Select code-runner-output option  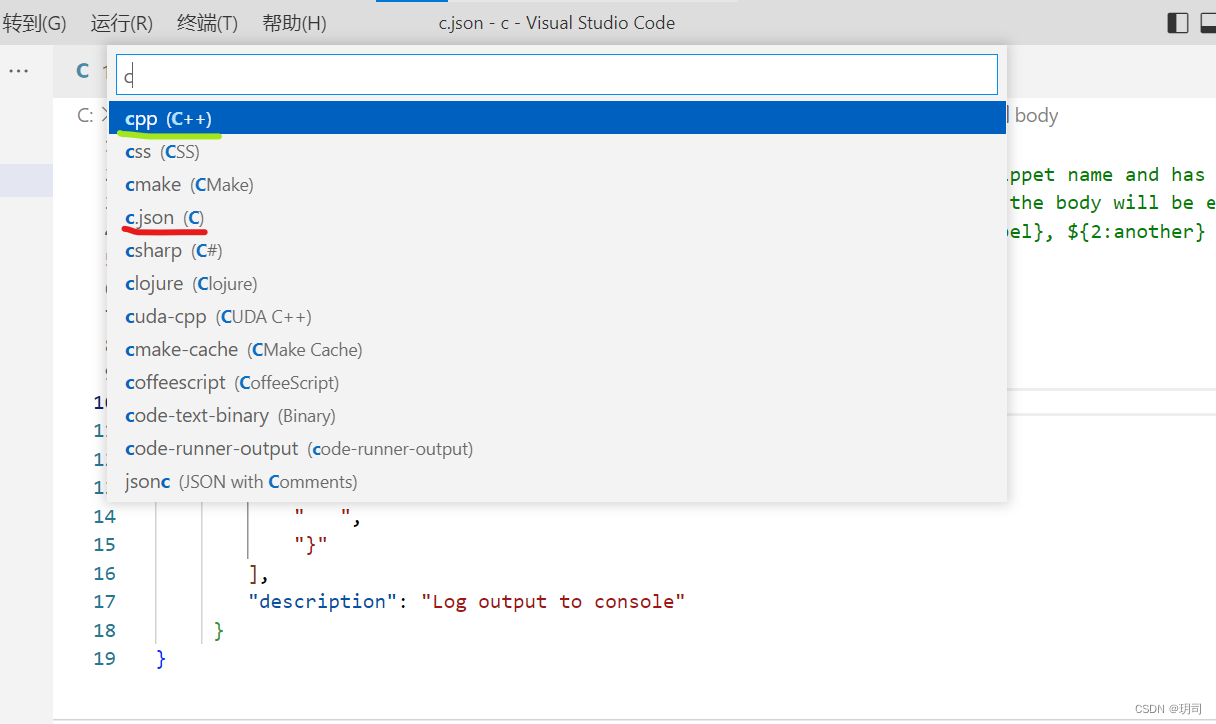point(557,449)
